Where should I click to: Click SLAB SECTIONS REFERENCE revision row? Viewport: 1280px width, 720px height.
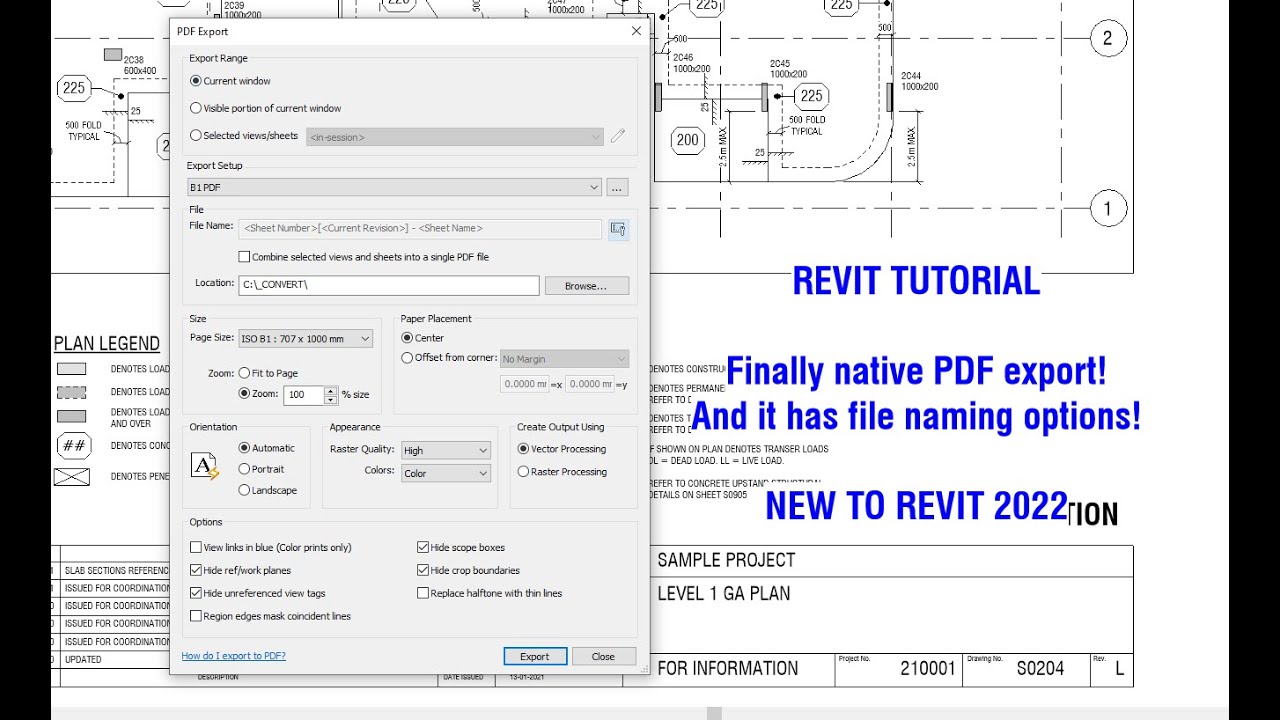coord(116,570)
